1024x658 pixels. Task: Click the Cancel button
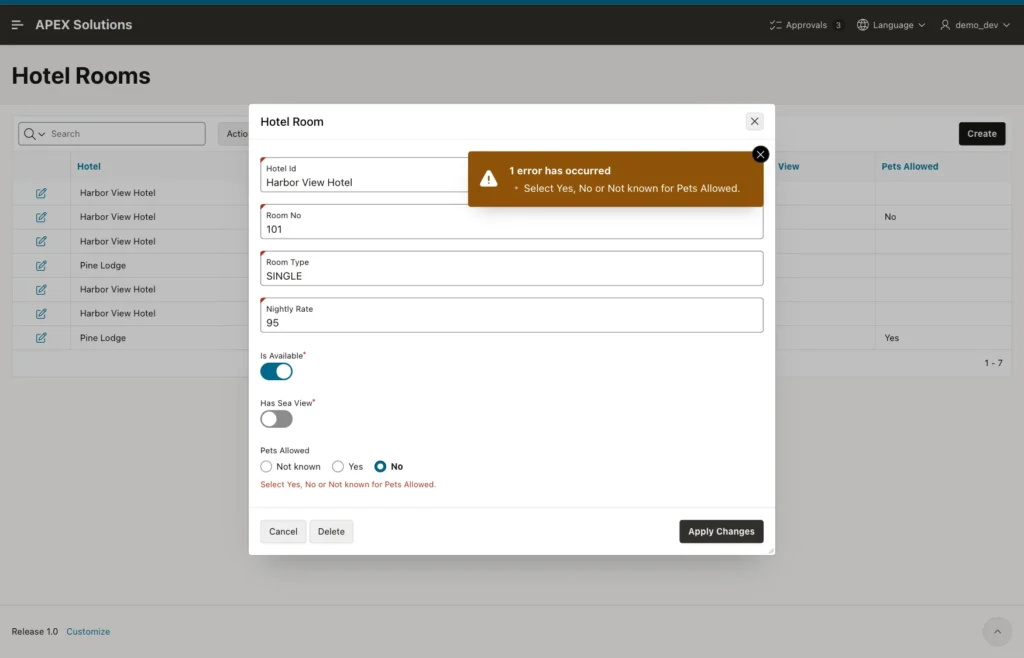(x=283, y=531)
